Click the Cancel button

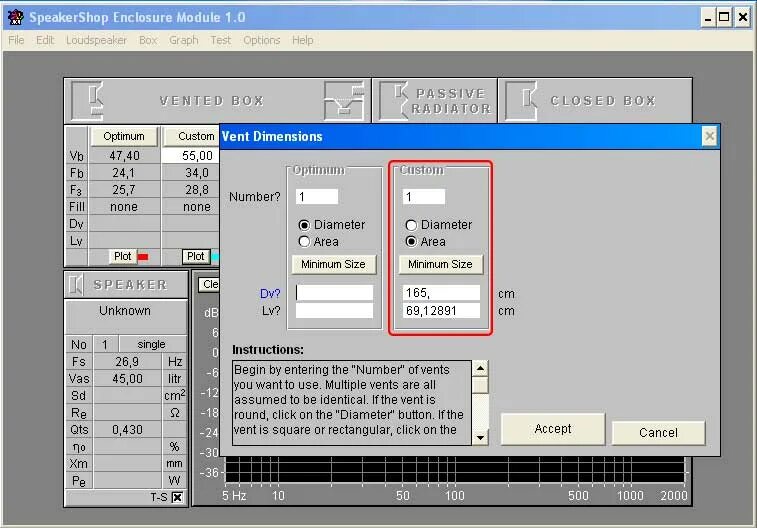[x=659, y=432]
